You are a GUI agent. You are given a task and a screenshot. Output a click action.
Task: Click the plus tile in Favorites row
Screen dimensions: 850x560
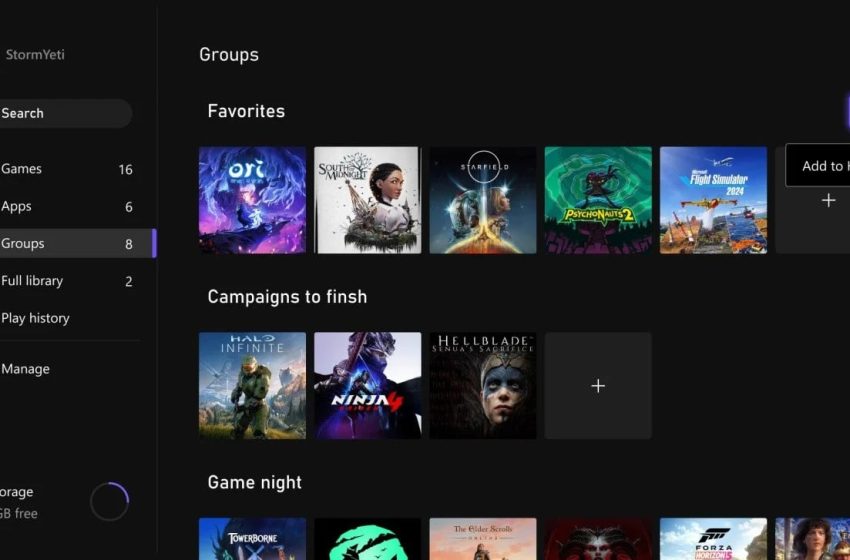828,201
